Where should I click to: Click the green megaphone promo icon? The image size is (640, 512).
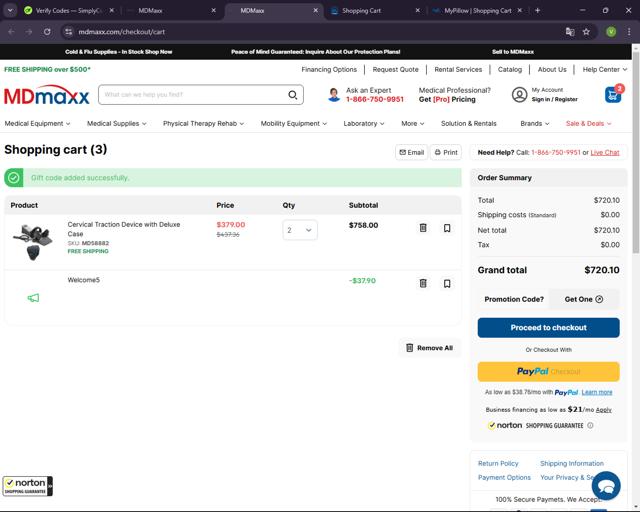(x=33, y=298)
